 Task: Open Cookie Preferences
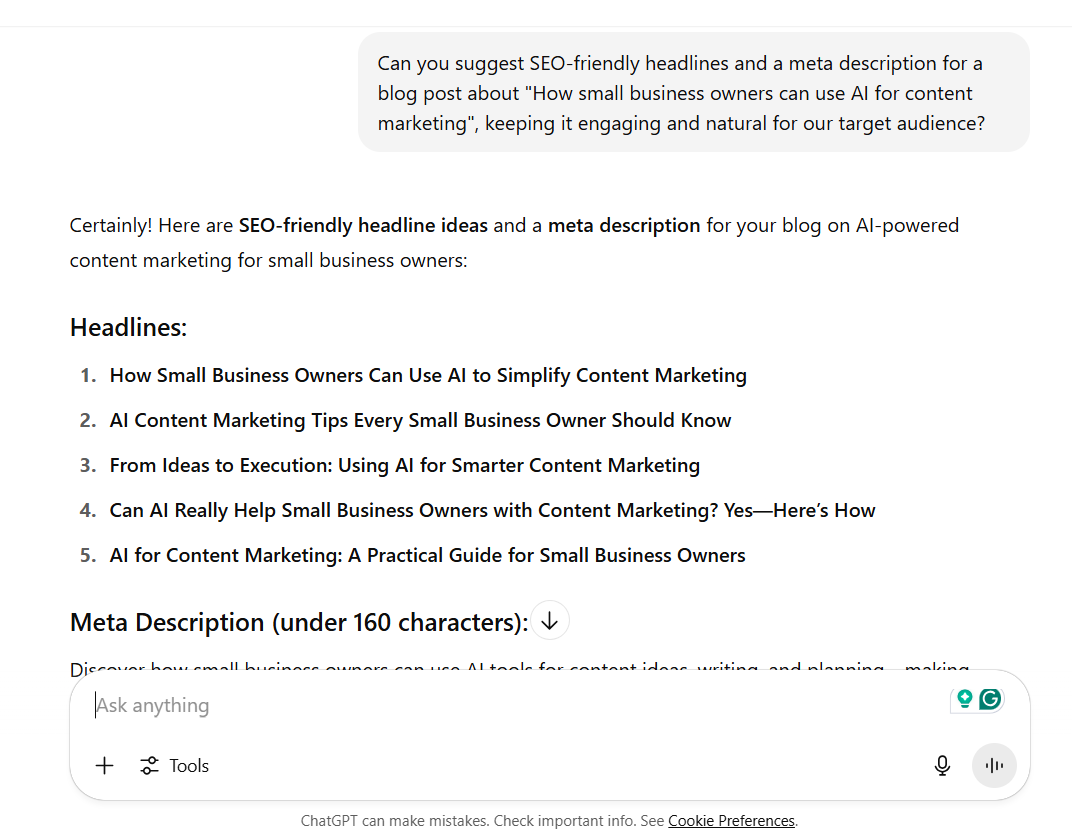(x=731, y=820)
